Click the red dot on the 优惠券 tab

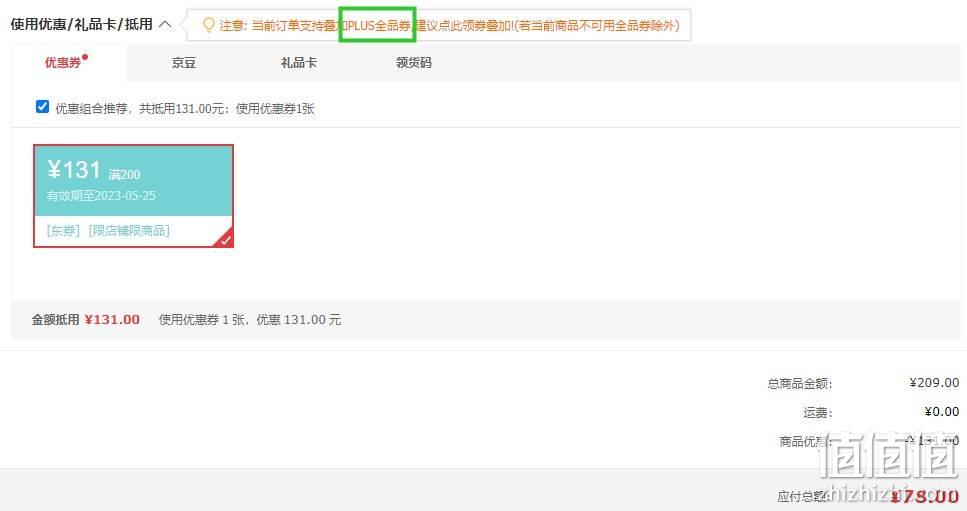(x=85, y=57)
